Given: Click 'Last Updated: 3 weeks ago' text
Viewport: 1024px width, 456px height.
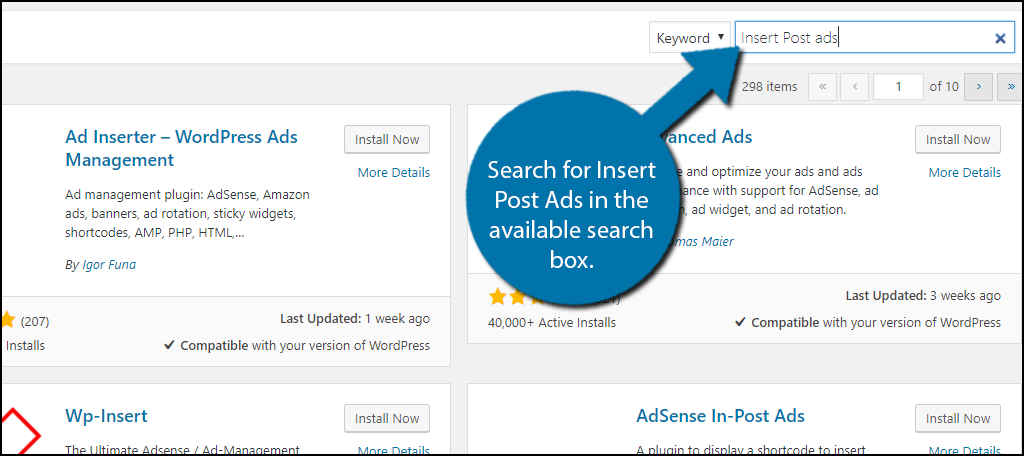Looking at the screenshot, I should pos(923,295).
